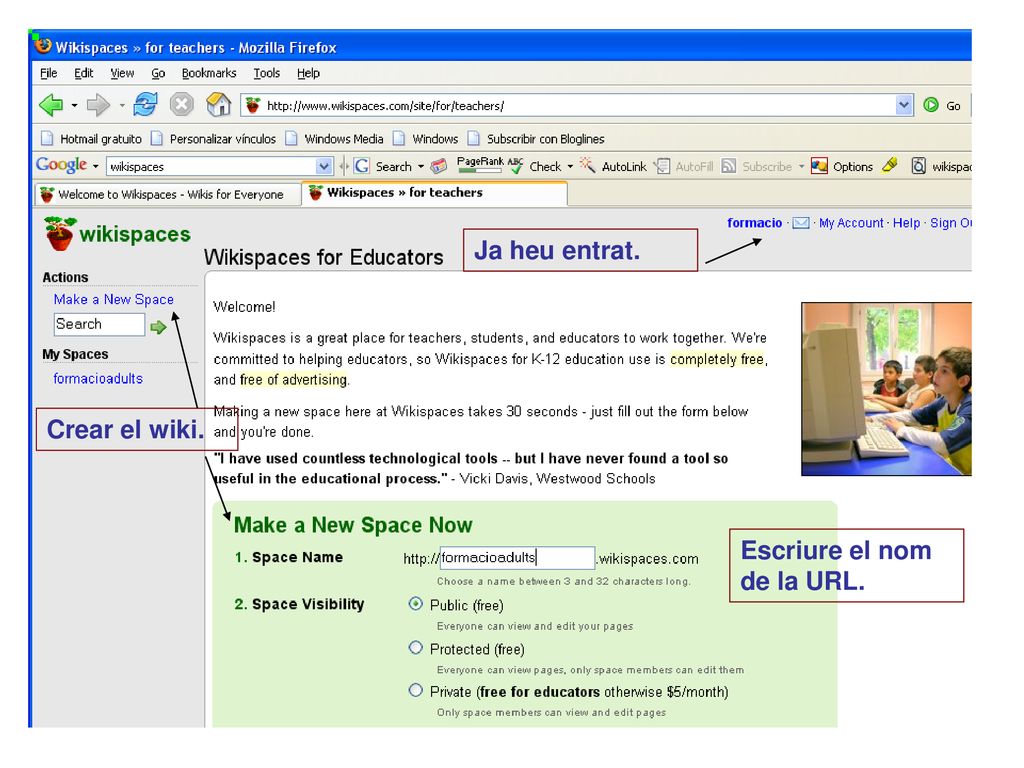Go to the Home page icon
Viewport: 1024px width, 768px height.
click(x=219, y=104)
